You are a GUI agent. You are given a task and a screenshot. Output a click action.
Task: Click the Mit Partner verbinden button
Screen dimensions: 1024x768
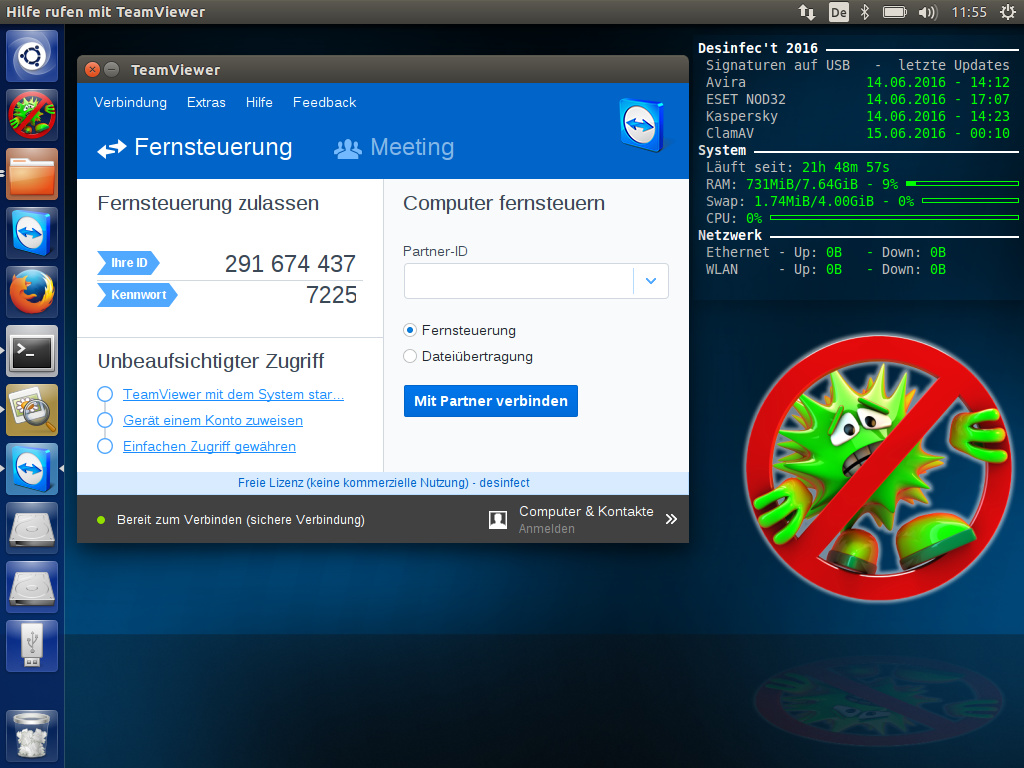pos(490,401)
